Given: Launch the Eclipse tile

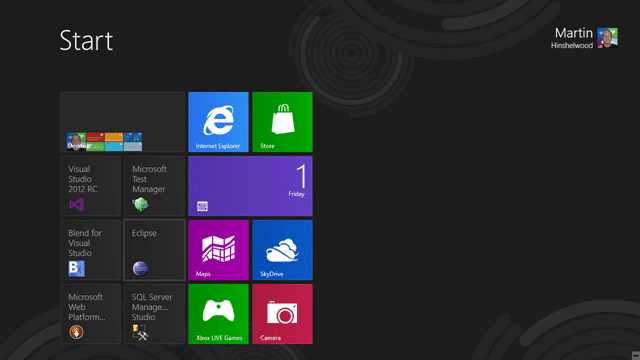Looking at the screenshot, I should [154, 250].
